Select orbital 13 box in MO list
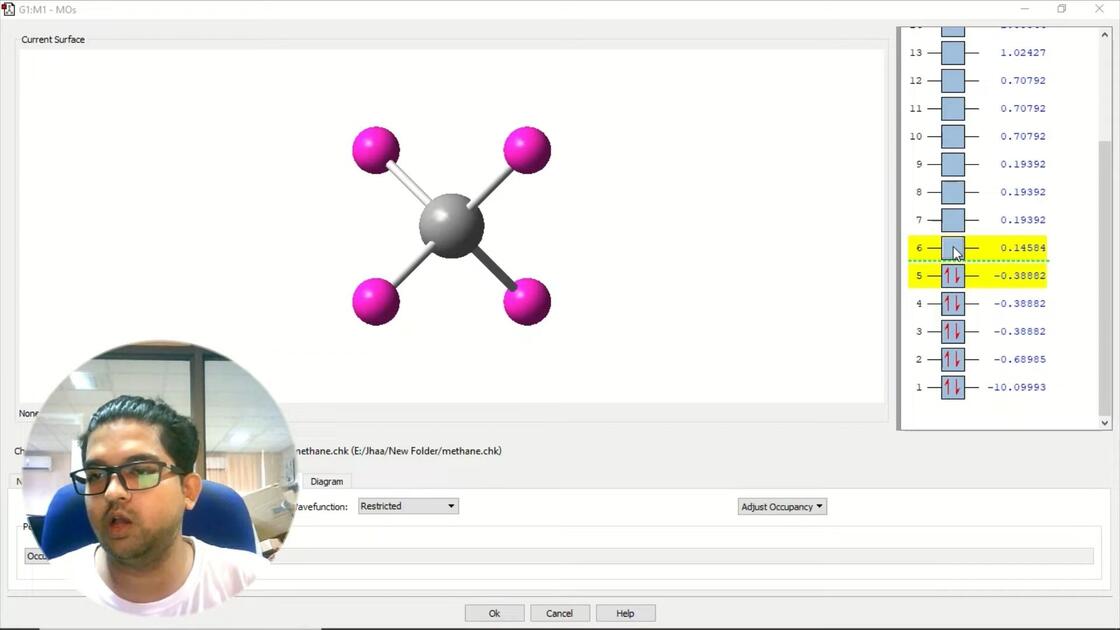 click(x=953, y=53)
